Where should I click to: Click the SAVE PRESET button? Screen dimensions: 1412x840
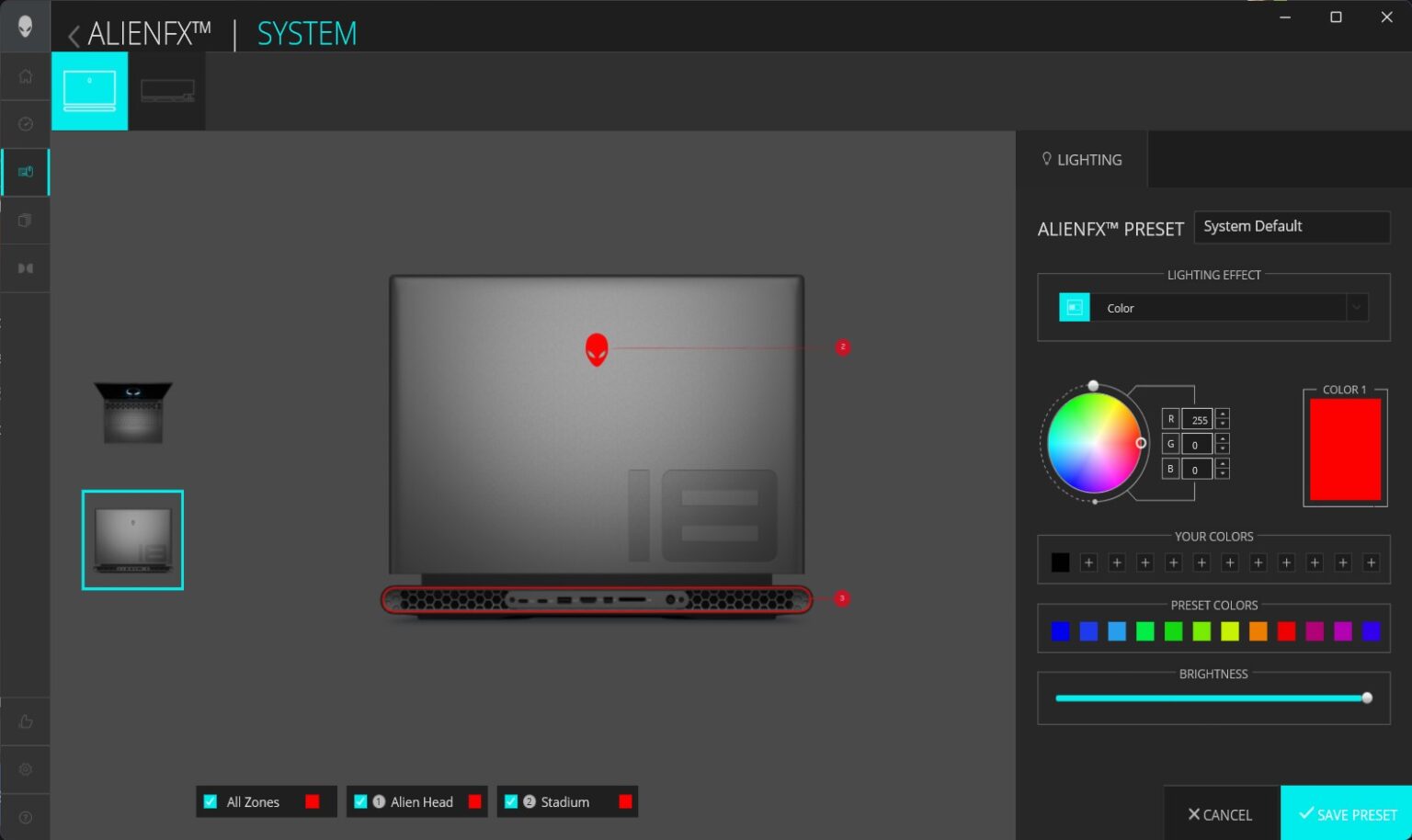(x=1347, y=814)
